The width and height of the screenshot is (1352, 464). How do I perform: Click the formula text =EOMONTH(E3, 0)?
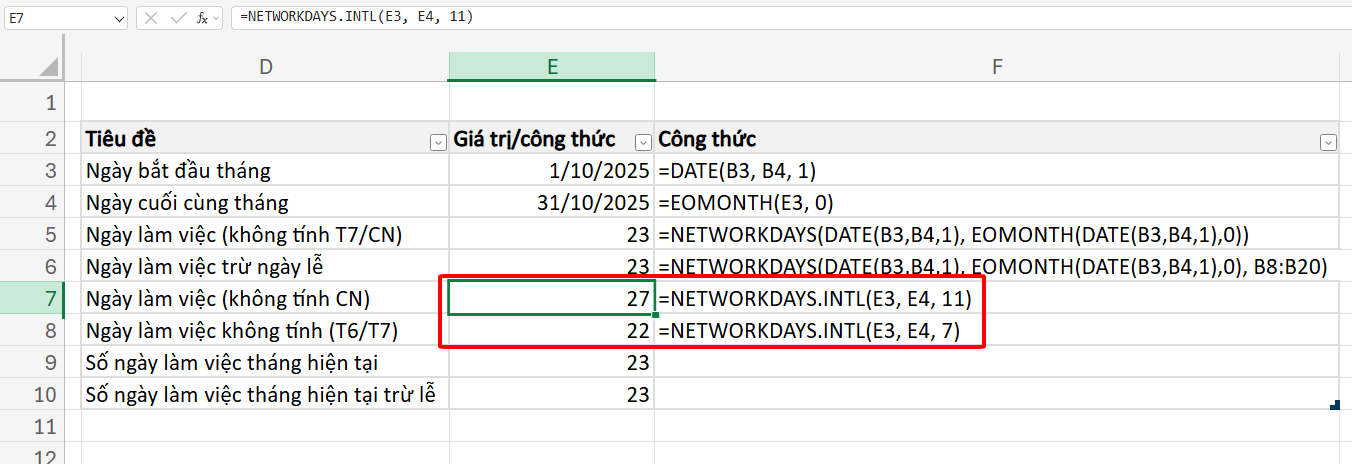(x=746, y=203)
